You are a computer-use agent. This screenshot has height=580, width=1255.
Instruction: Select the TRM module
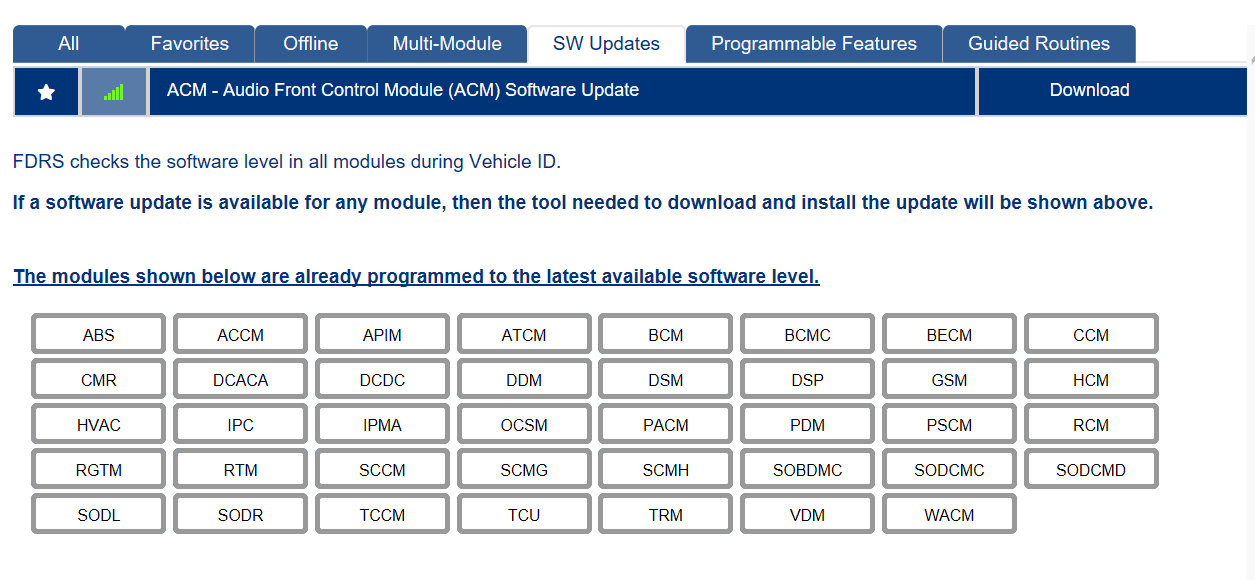[x=666, y=514]
